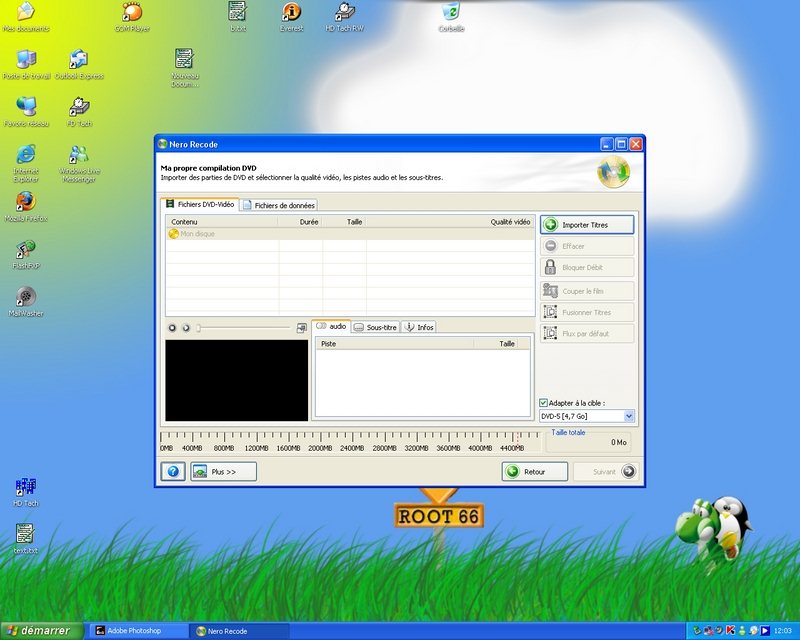Click the Nero Recode title bar icon
The height and width of the screenshot is (640, 800).
[162, 144]
